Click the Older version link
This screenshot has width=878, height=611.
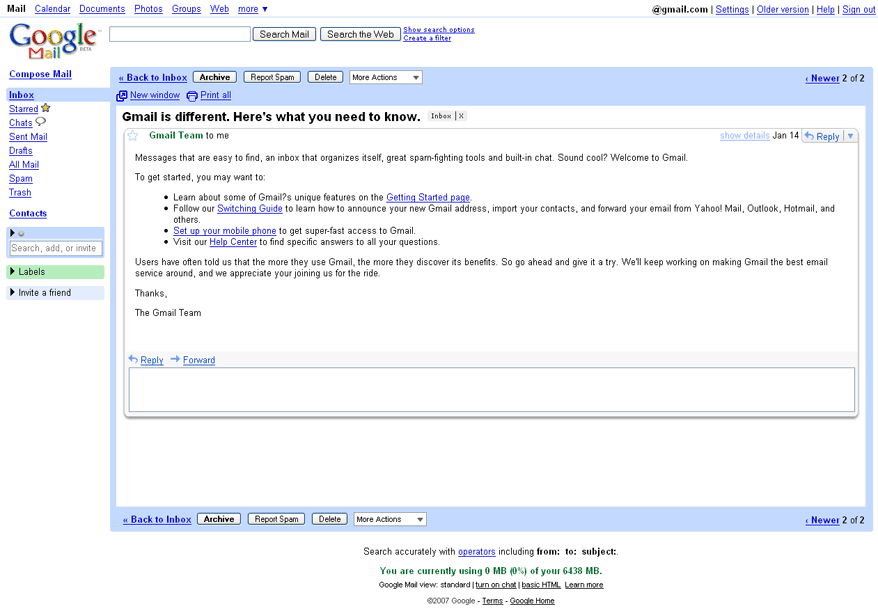tap(783, 10)
